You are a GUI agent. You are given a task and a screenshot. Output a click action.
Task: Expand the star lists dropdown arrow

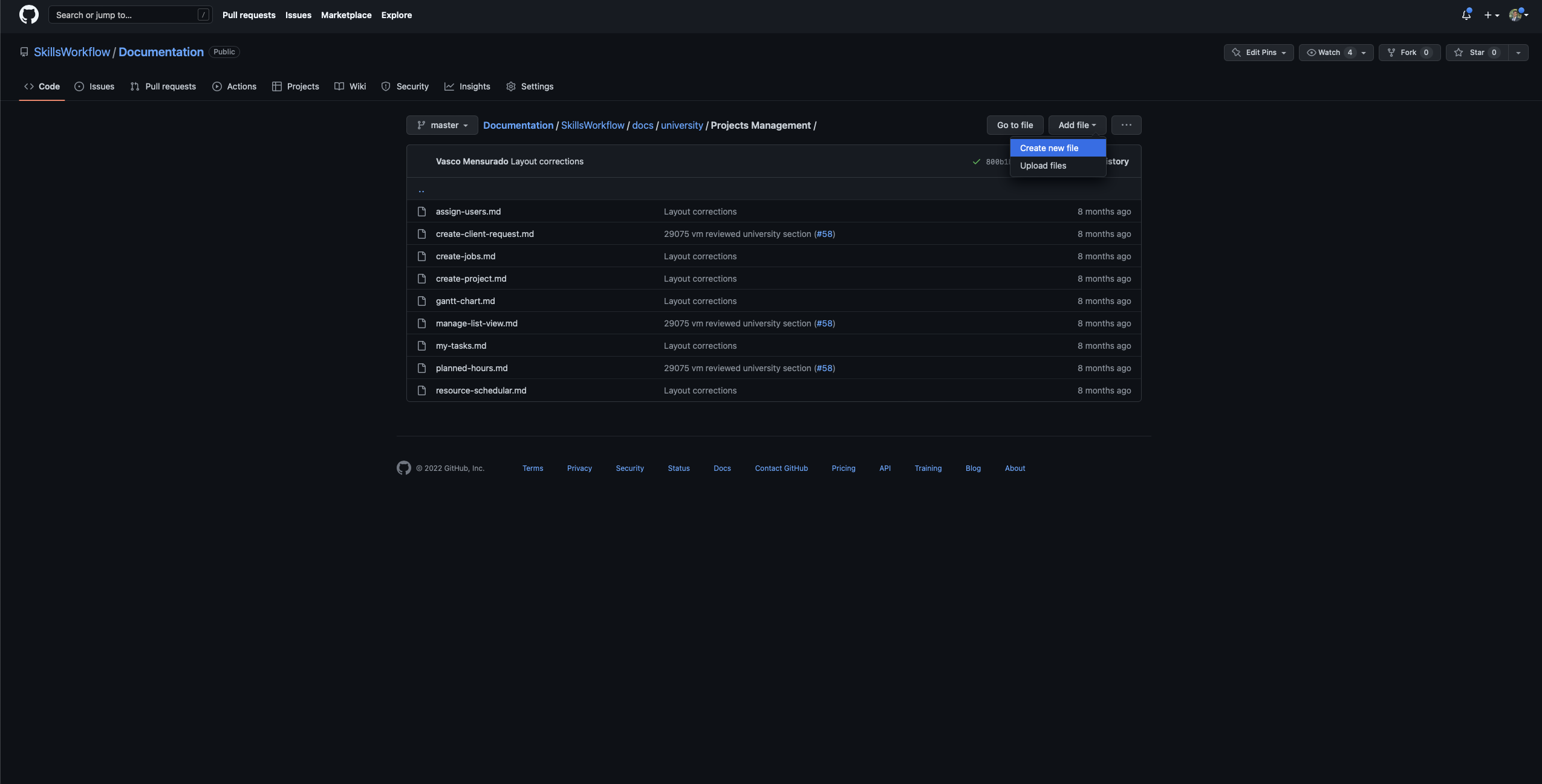(x=1518, y=53)
